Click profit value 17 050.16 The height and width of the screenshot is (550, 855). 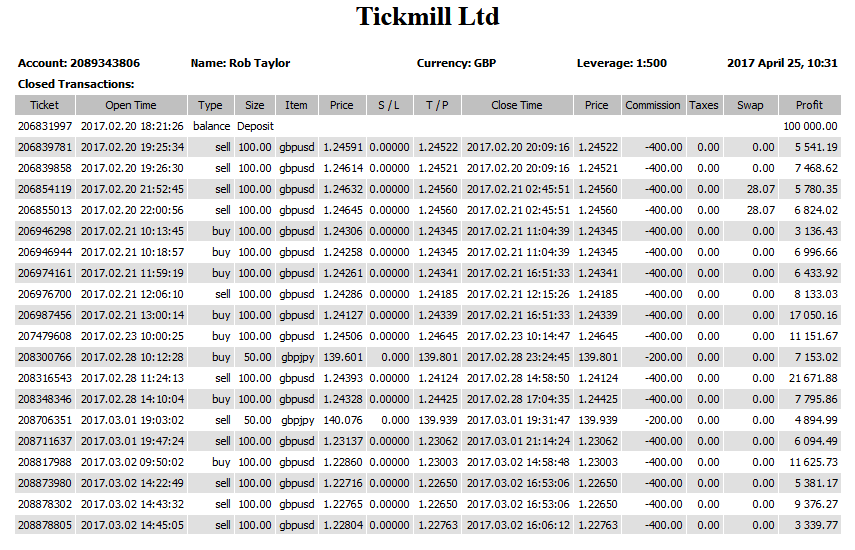click(x=813, y=315)
